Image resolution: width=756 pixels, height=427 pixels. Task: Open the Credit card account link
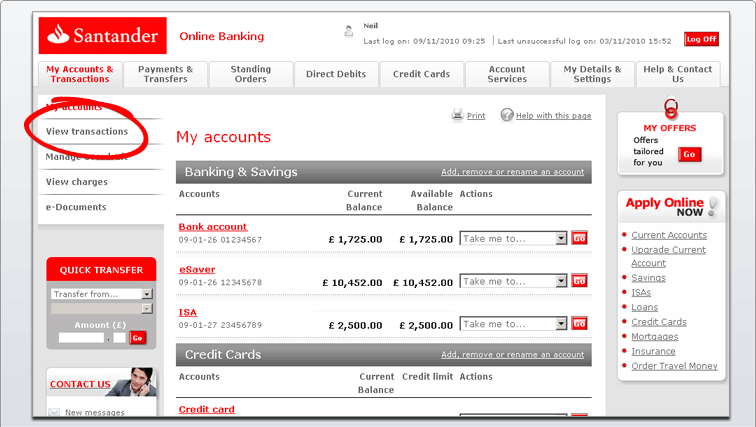click(206, 409)
